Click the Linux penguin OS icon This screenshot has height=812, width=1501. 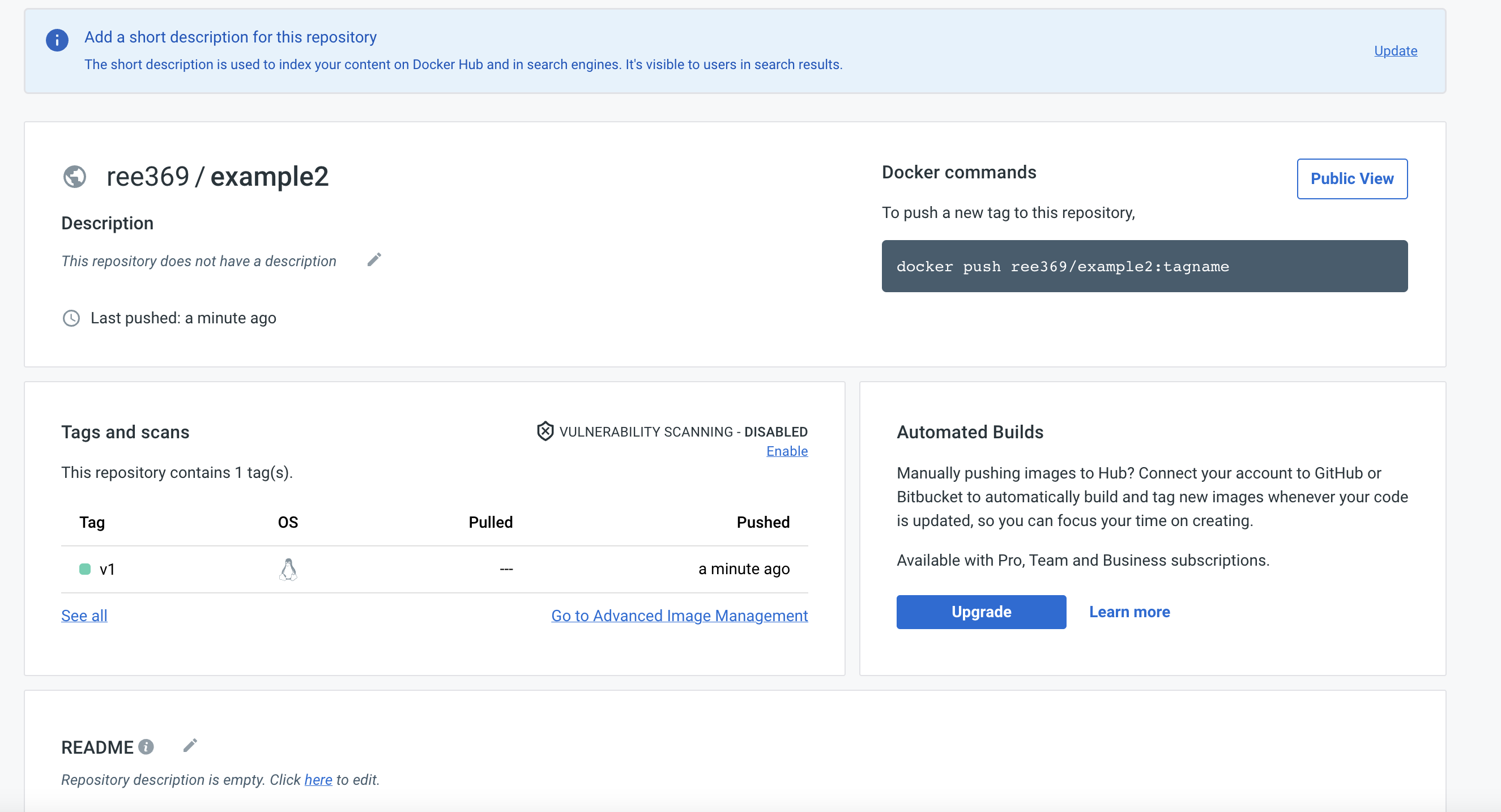(x=288, y=569)
